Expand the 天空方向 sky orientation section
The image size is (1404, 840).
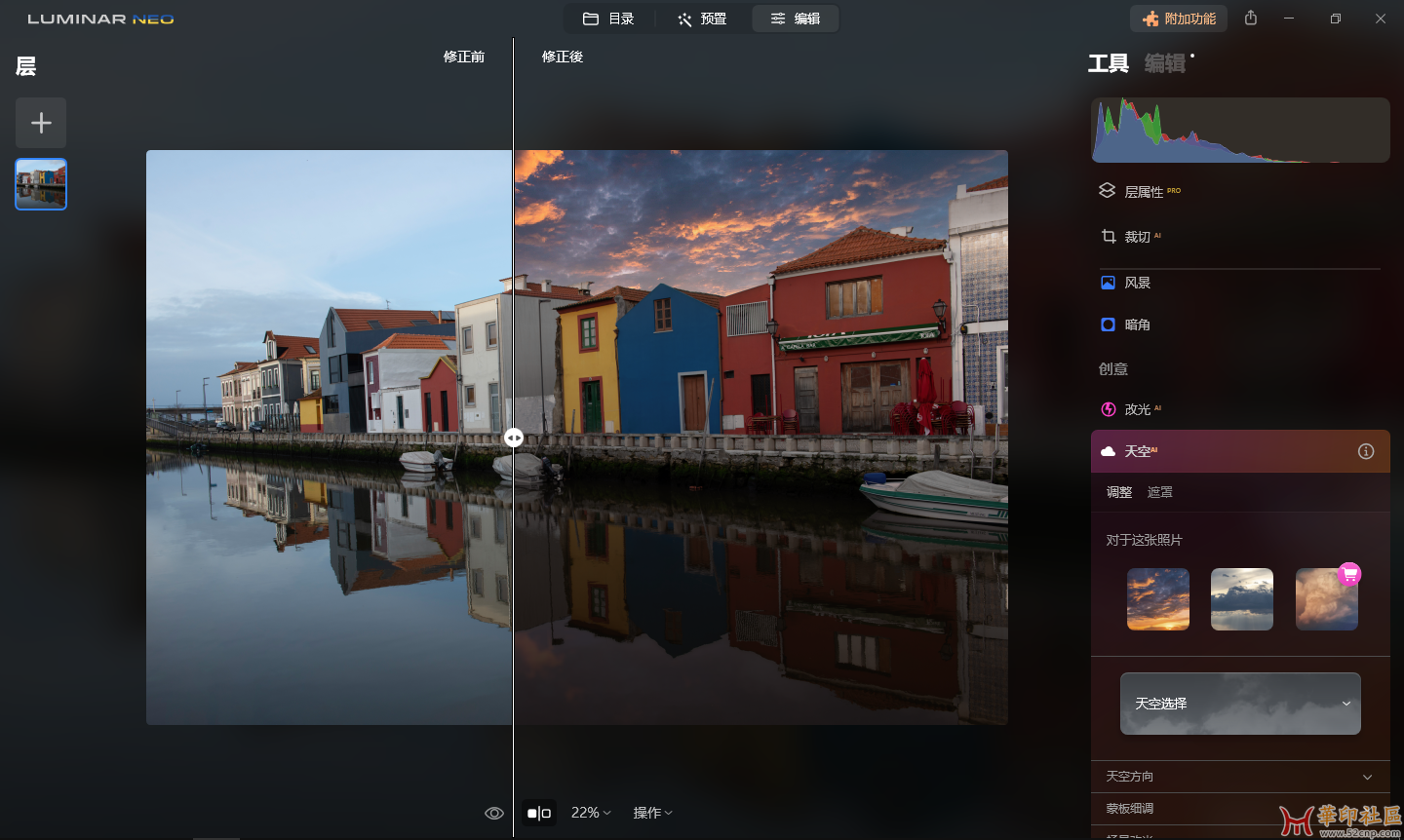click(1240, 777)
